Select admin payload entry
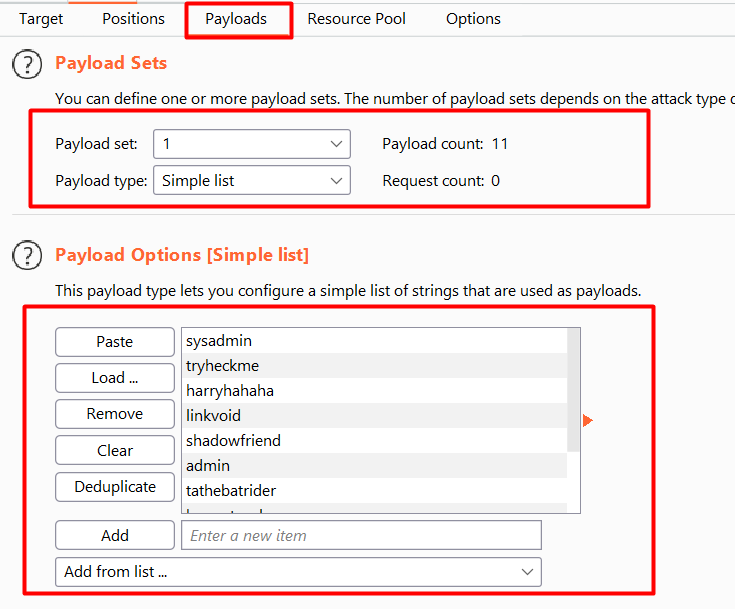 pyautogui.click(x=375, y=466)
